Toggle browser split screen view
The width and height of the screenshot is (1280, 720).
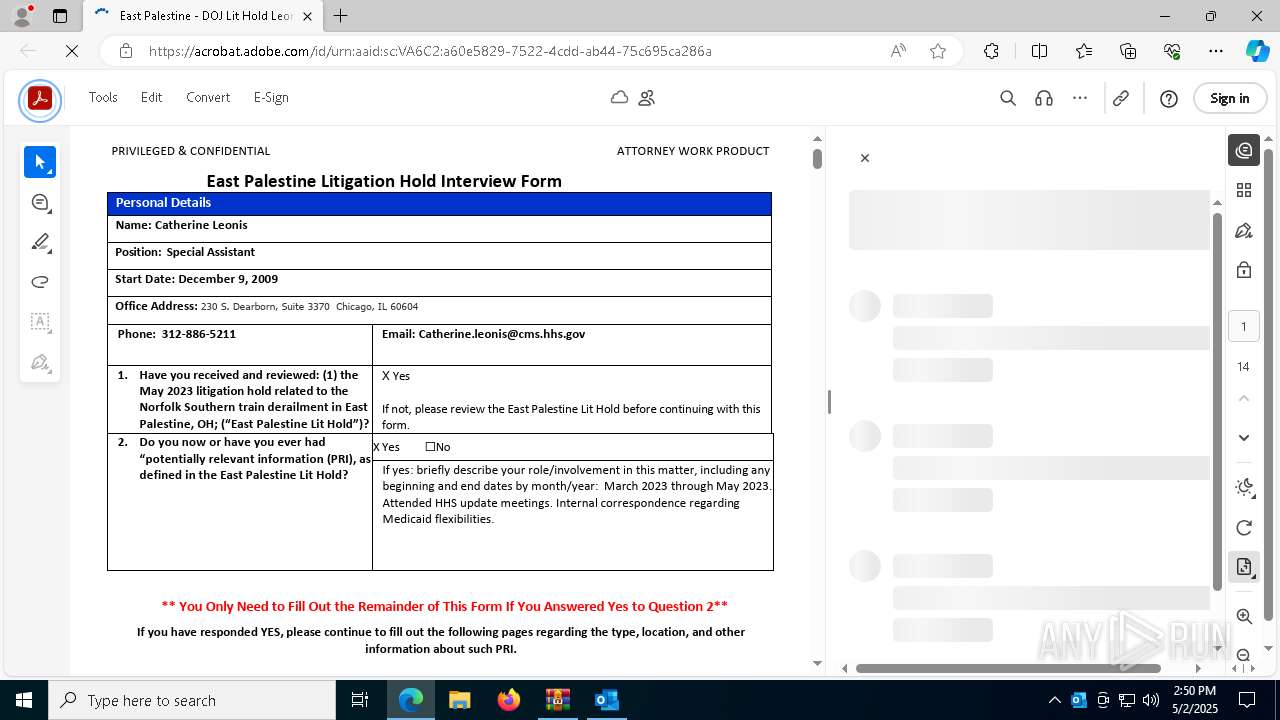(1039, 51)
